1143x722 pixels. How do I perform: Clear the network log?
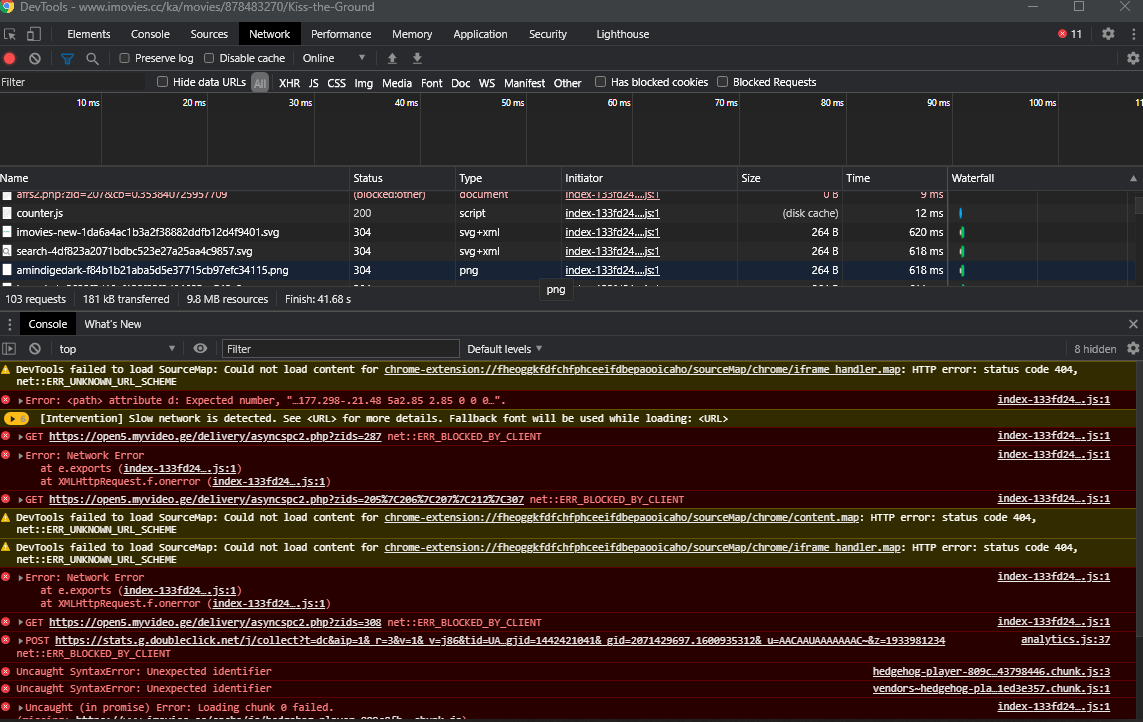[35, 59]
